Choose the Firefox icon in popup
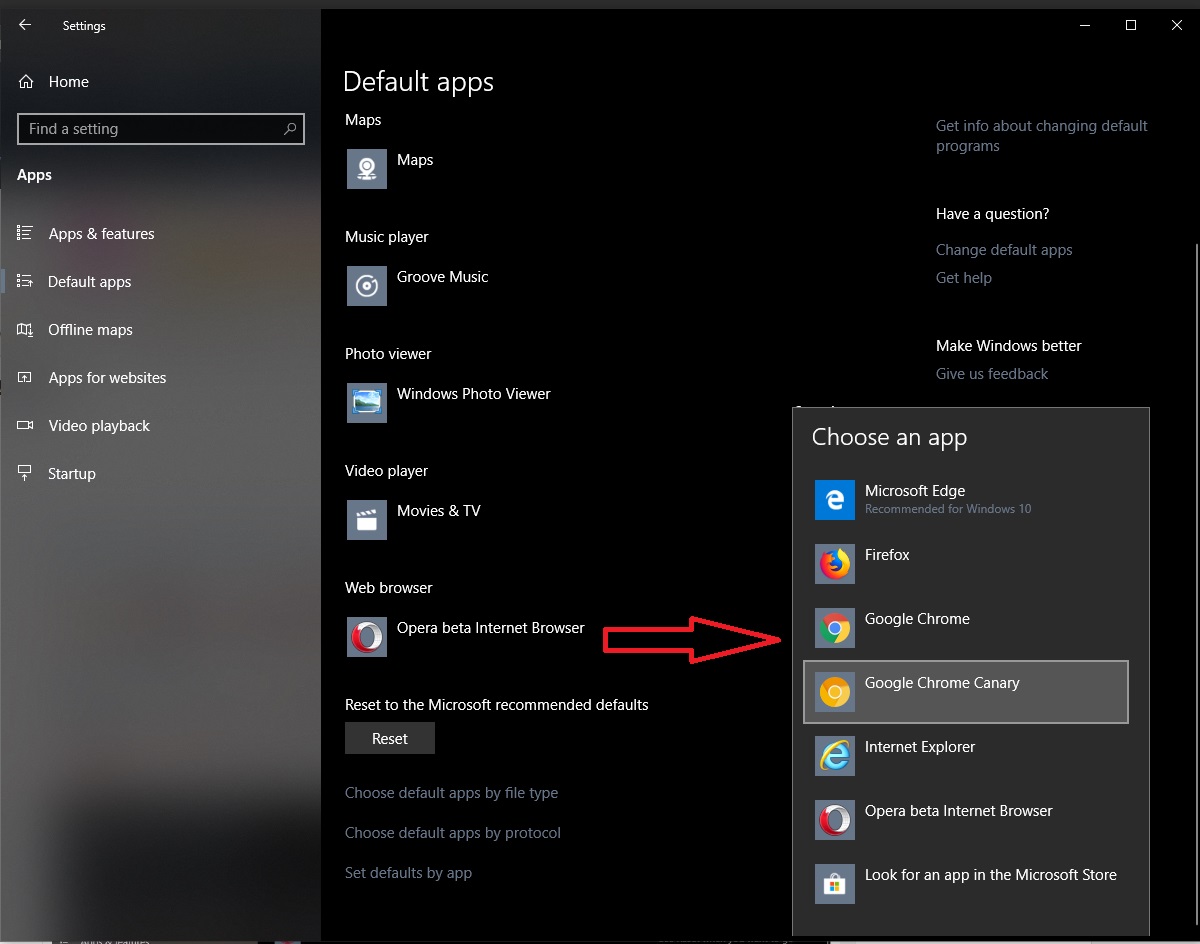Image resolution: width=1200 pixels, height=944 pixels. [835, 564]
